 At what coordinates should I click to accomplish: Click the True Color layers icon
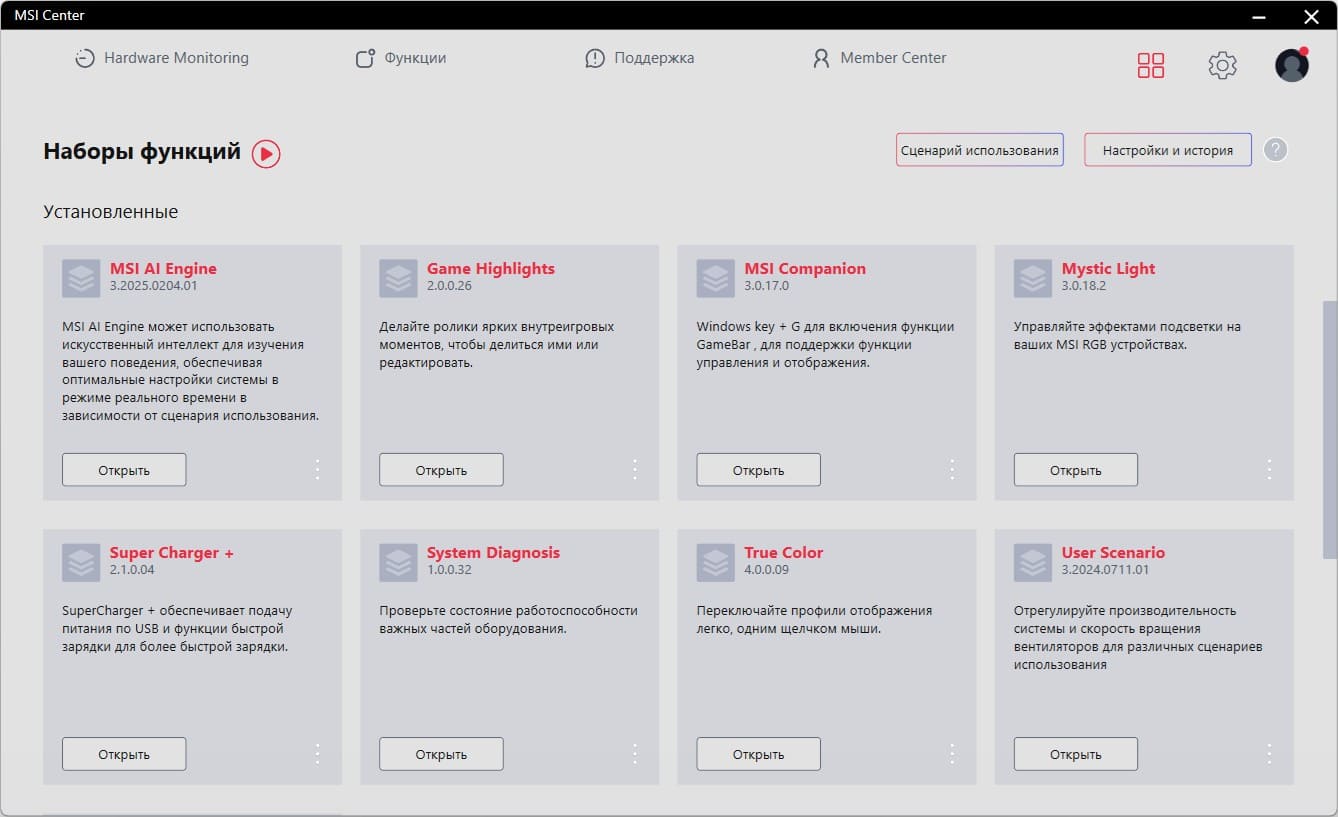coord(715,562)
